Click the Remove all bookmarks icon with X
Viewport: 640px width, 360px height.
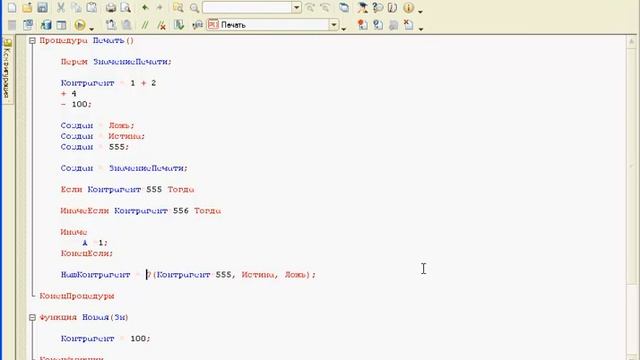point(408,25)
